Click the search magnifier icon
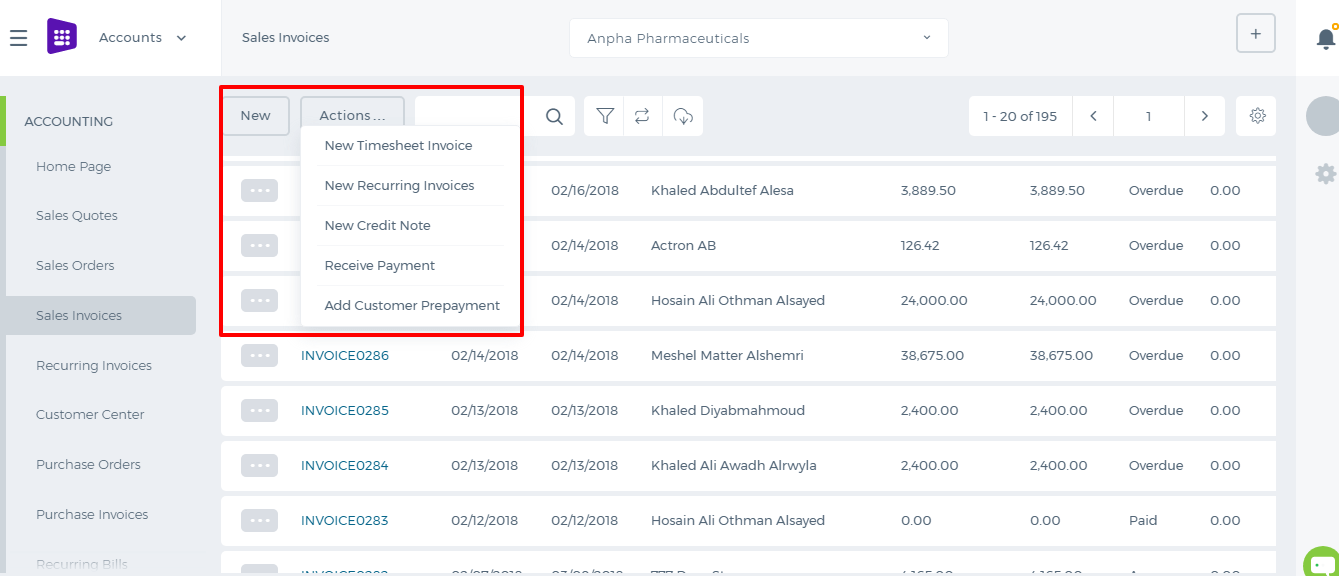The height and width of the screenshot is (576, 1339). (x=554, y=117)
